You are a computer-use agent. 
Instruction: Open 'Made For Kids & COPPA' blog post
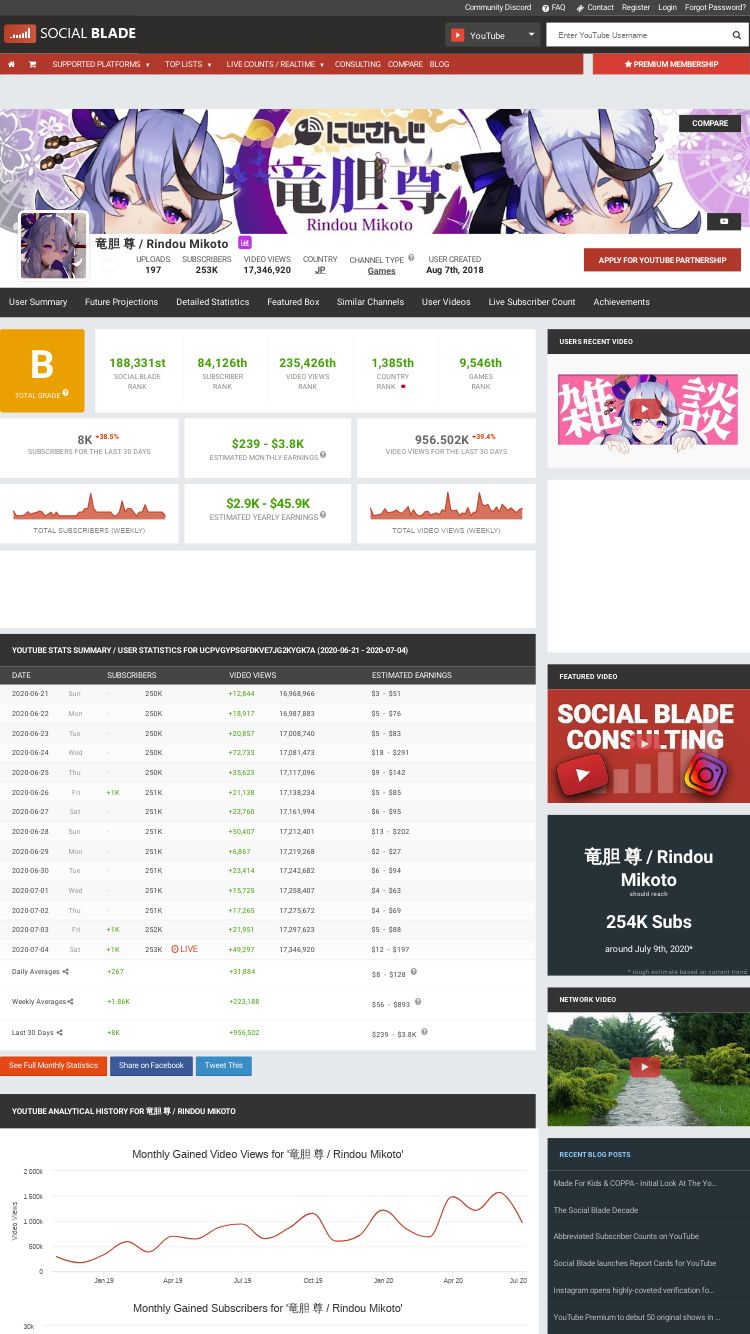click(x=634, y=1183)
